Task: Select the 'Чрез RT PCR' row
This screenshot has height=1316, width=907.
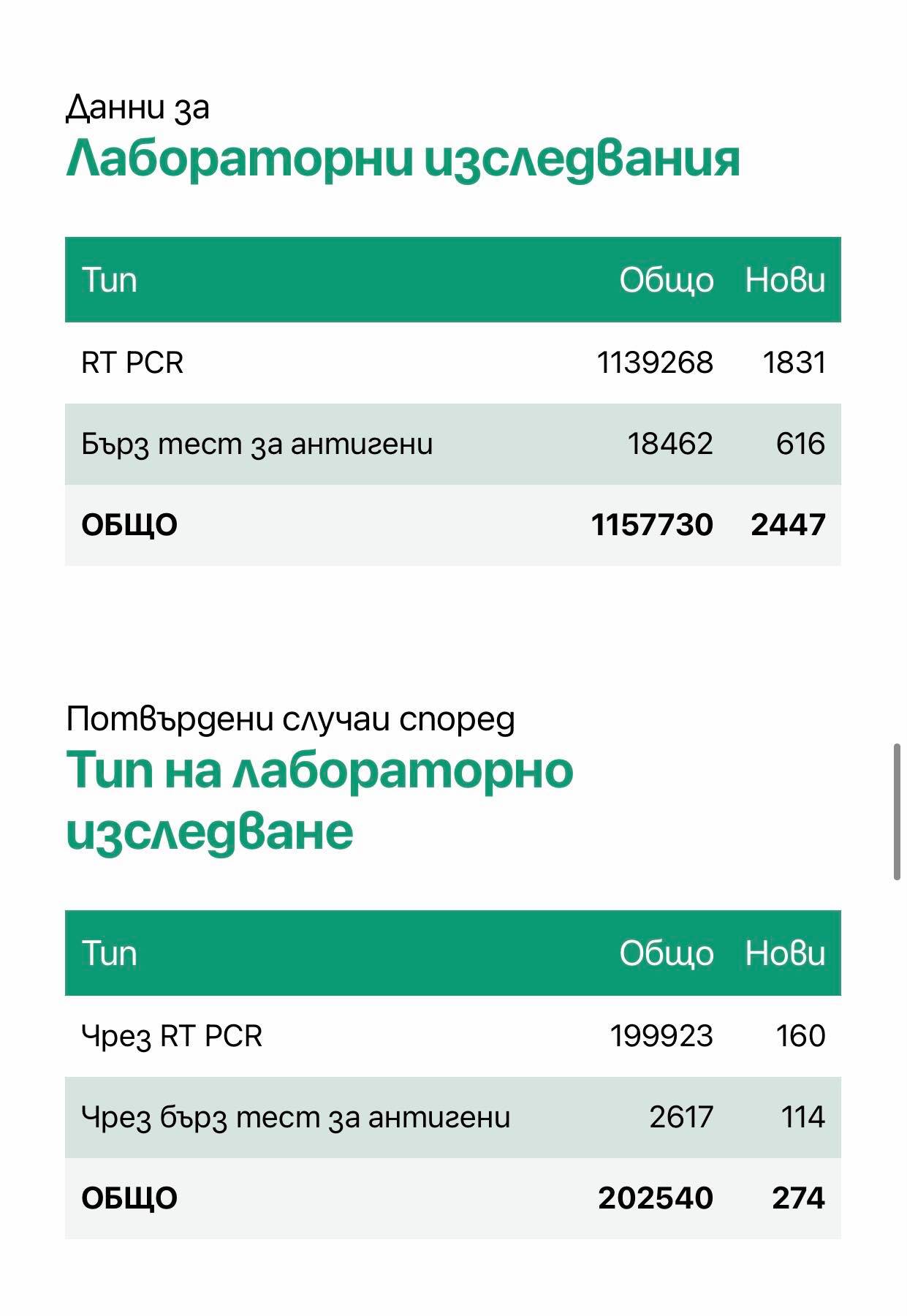Action: point(453,1036)
